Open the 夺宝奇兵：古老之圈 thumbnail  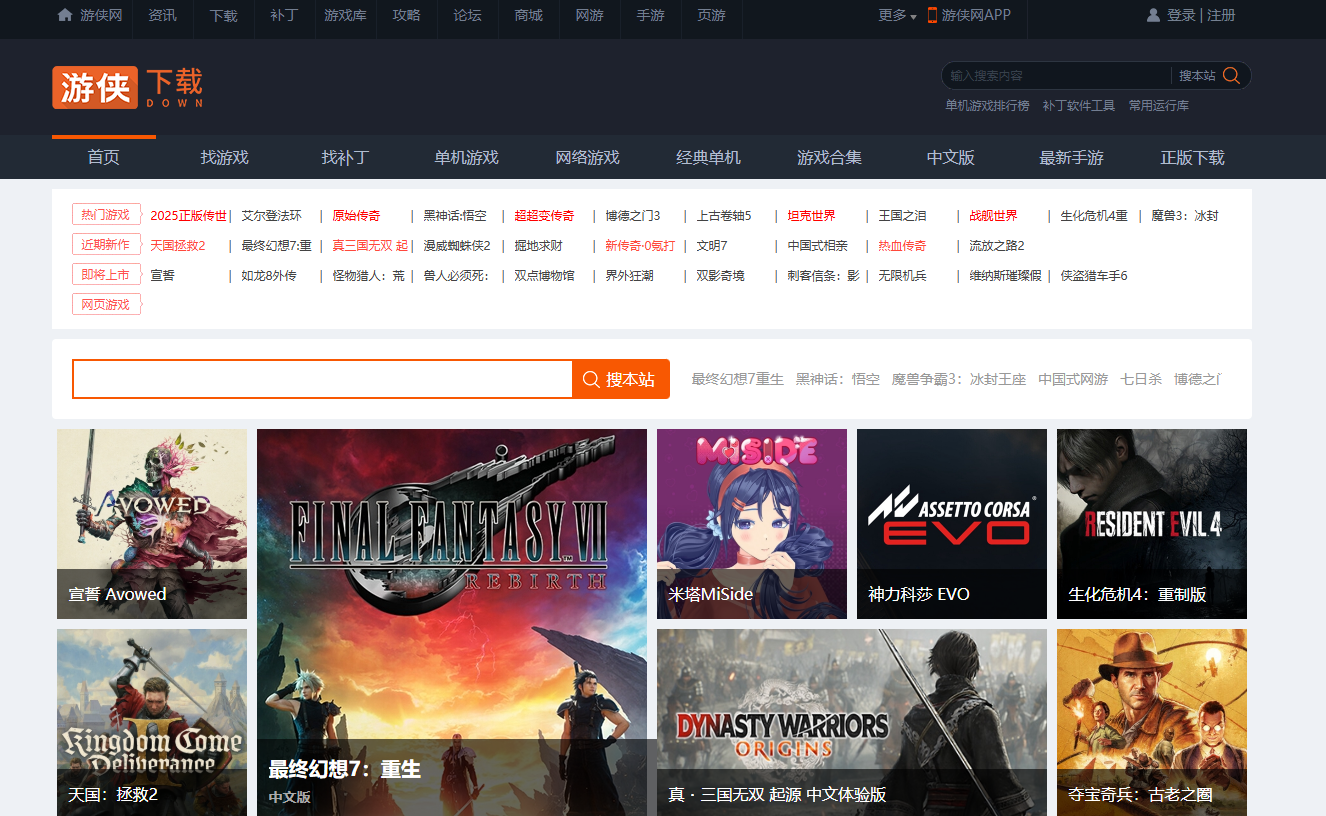coord(1152,722)
